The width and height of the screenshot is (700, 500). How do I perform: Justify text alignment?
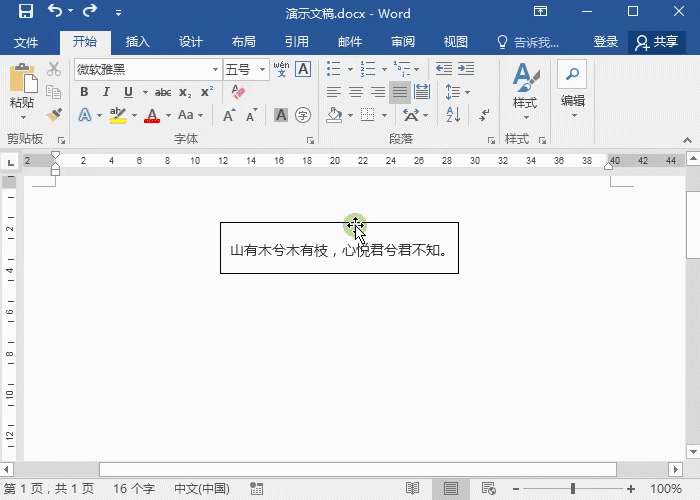[x=400, y=92]
